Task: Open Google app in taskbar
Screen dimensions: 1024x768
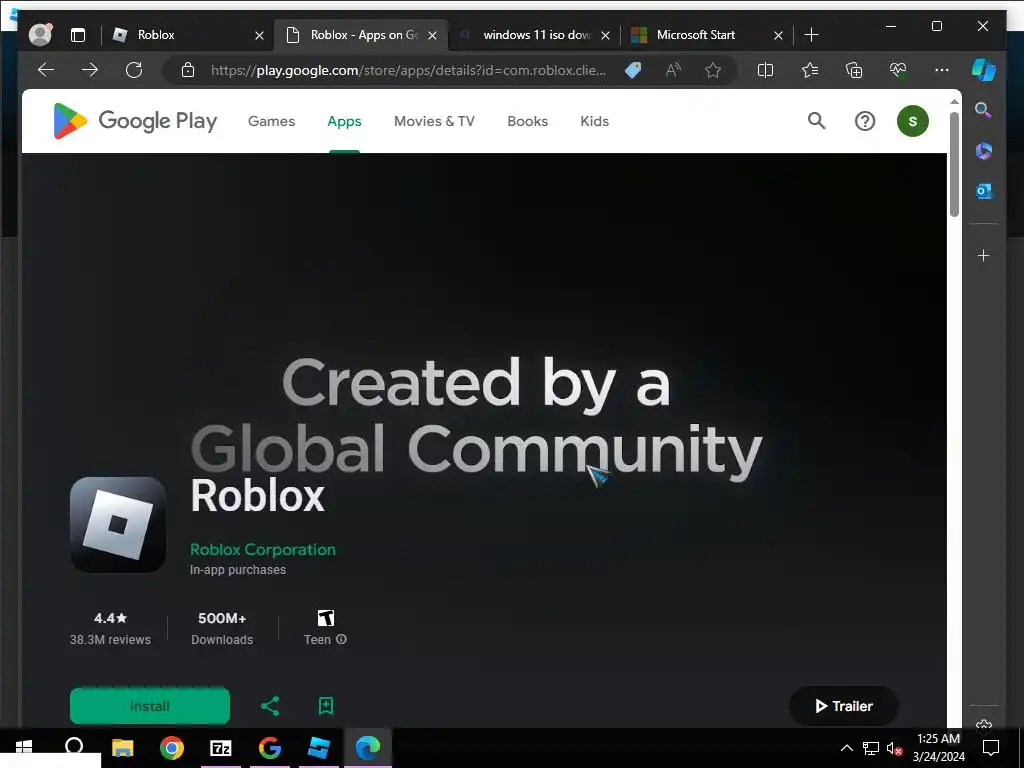Action: (270, 748)
